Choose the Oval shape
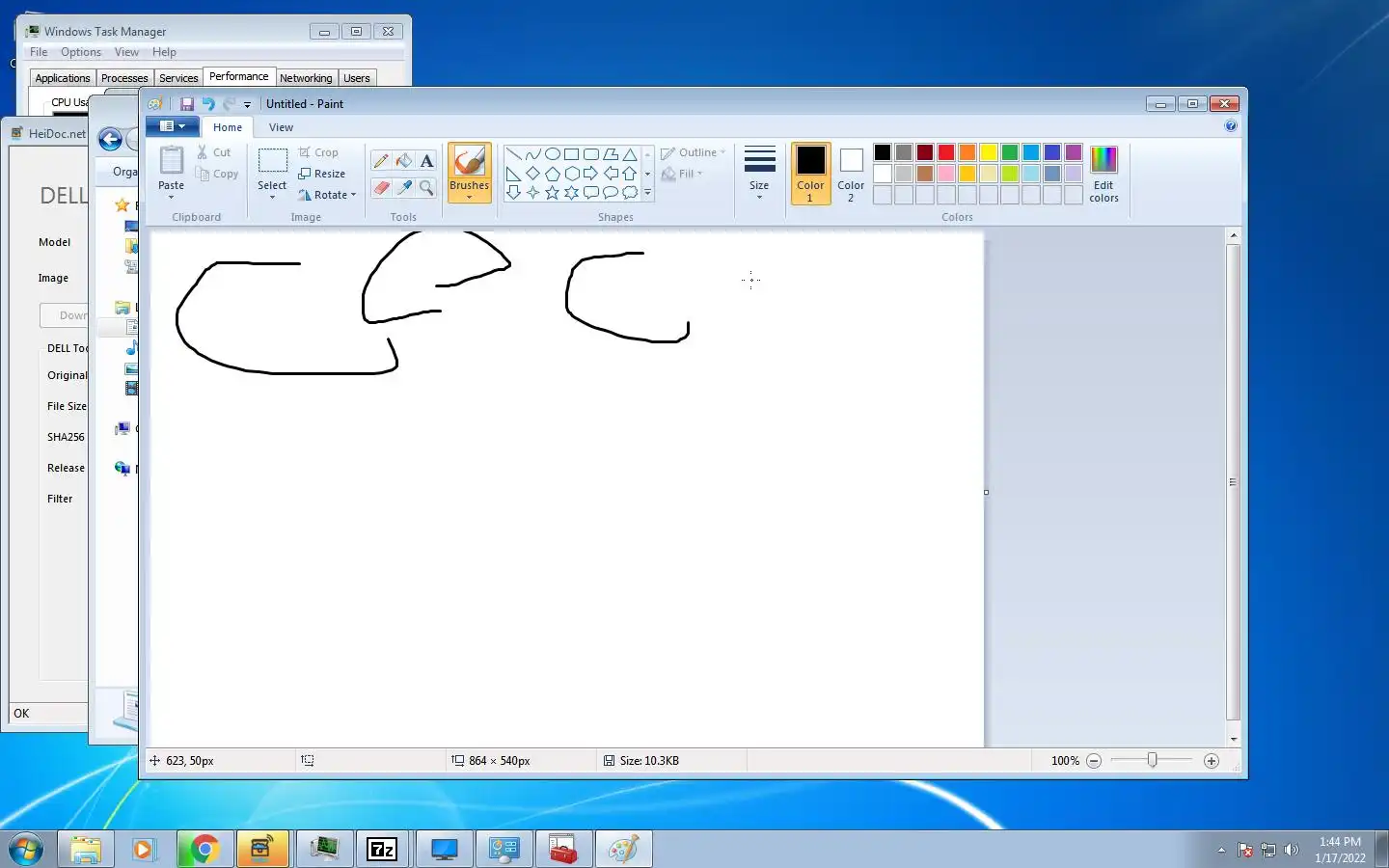 pos(552,154)
